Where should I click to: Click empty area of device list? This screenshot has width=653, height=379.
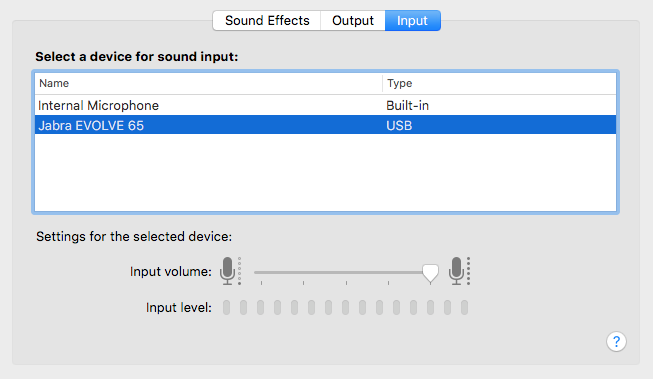[x=325, y=173]
